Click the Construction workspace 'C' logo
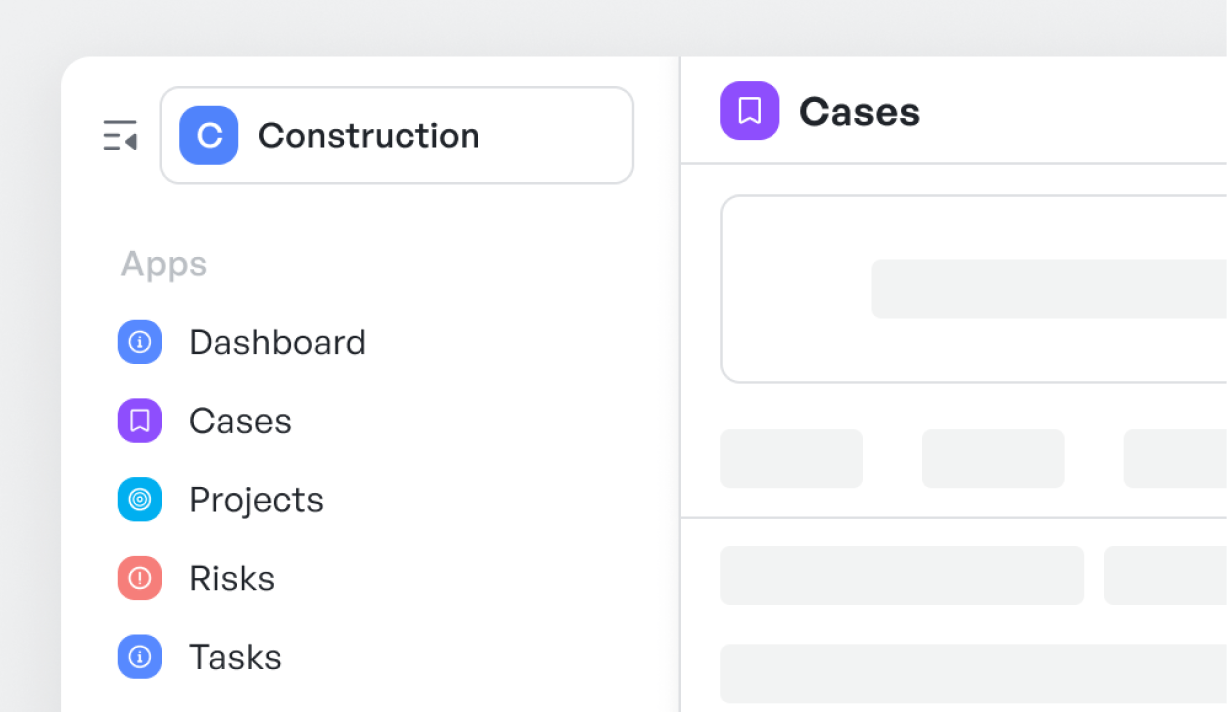 pos(207,135)
